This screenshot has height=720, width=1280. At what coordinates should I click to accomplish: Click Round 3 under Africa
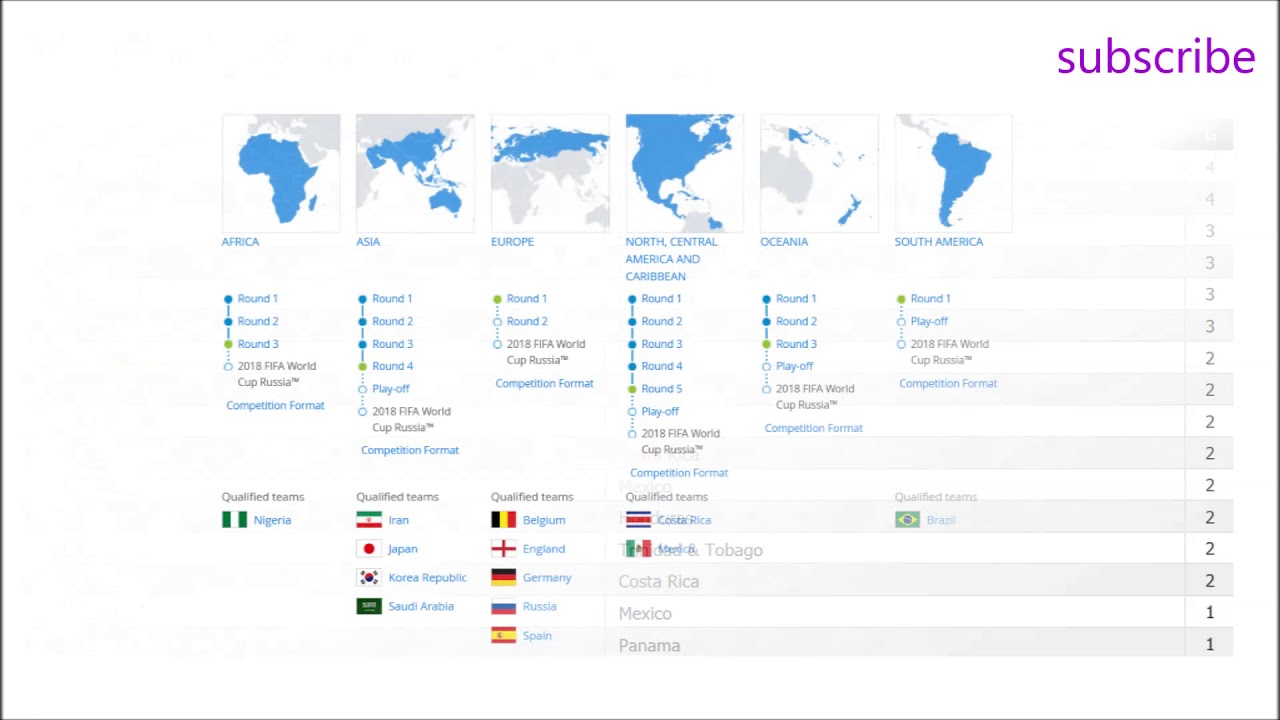click(x=258, y=344)
